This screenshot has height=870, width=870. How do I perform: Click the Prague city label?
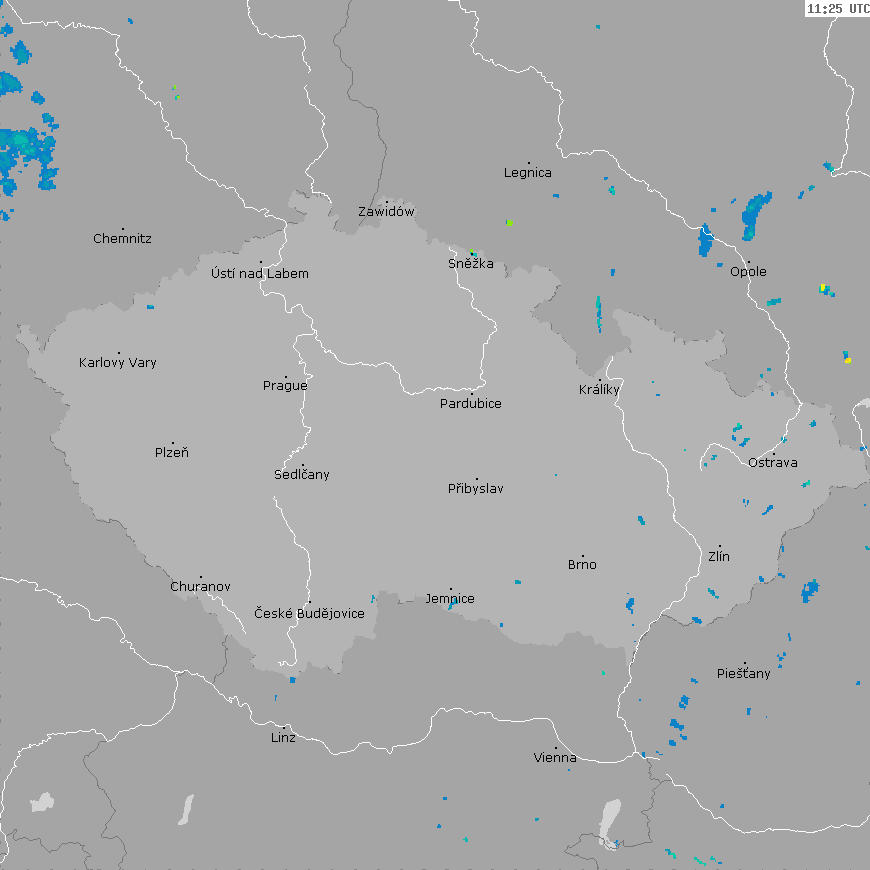[285, 386]
